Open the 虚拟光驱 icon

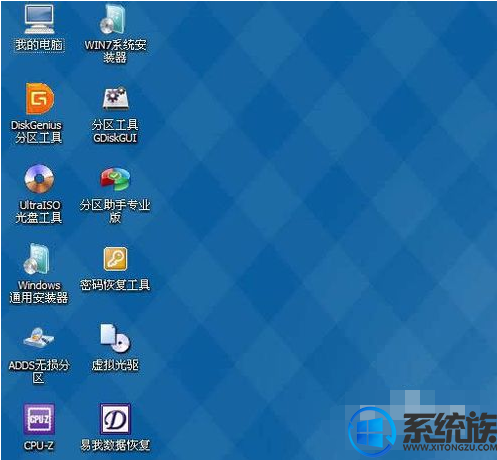[115, 338]
